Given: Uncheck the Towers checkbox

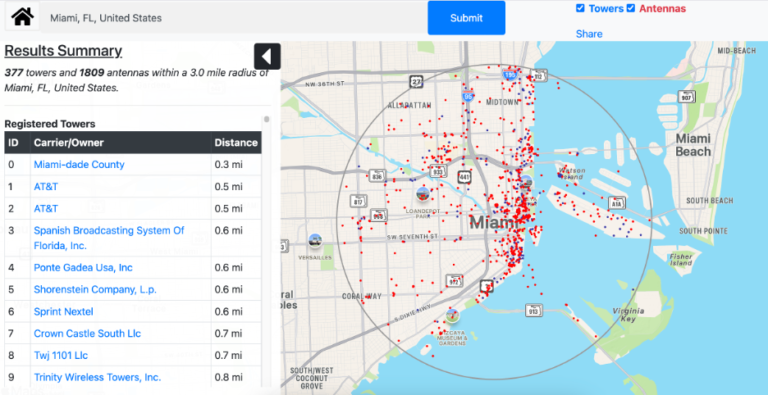Looking at the screenshot, I should tap(580, 8).
